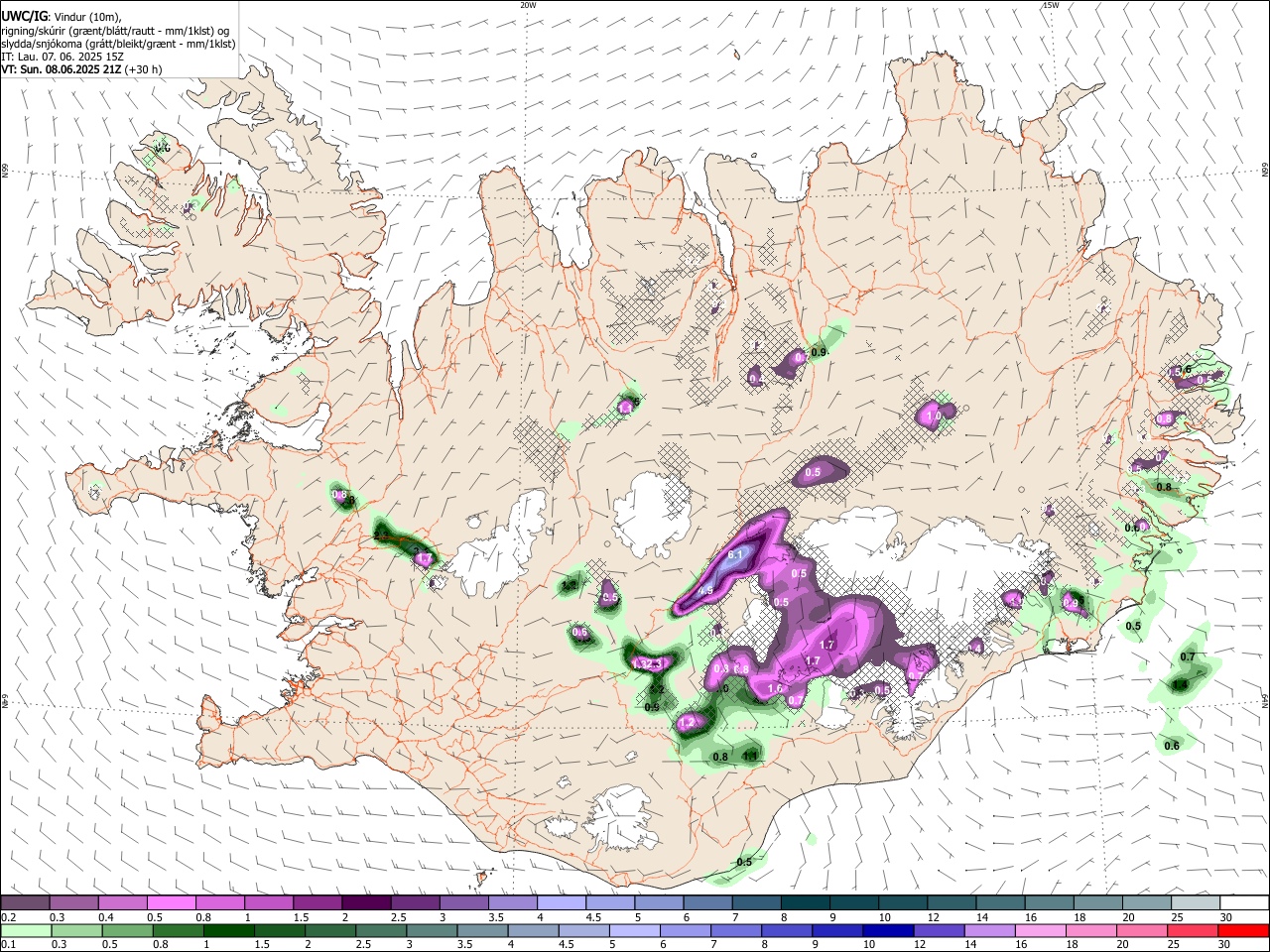Select the 'slydda/snjókoma' legend description line
The width and height of the screenshot is (1270, 952).
click(x=117, y=45)
